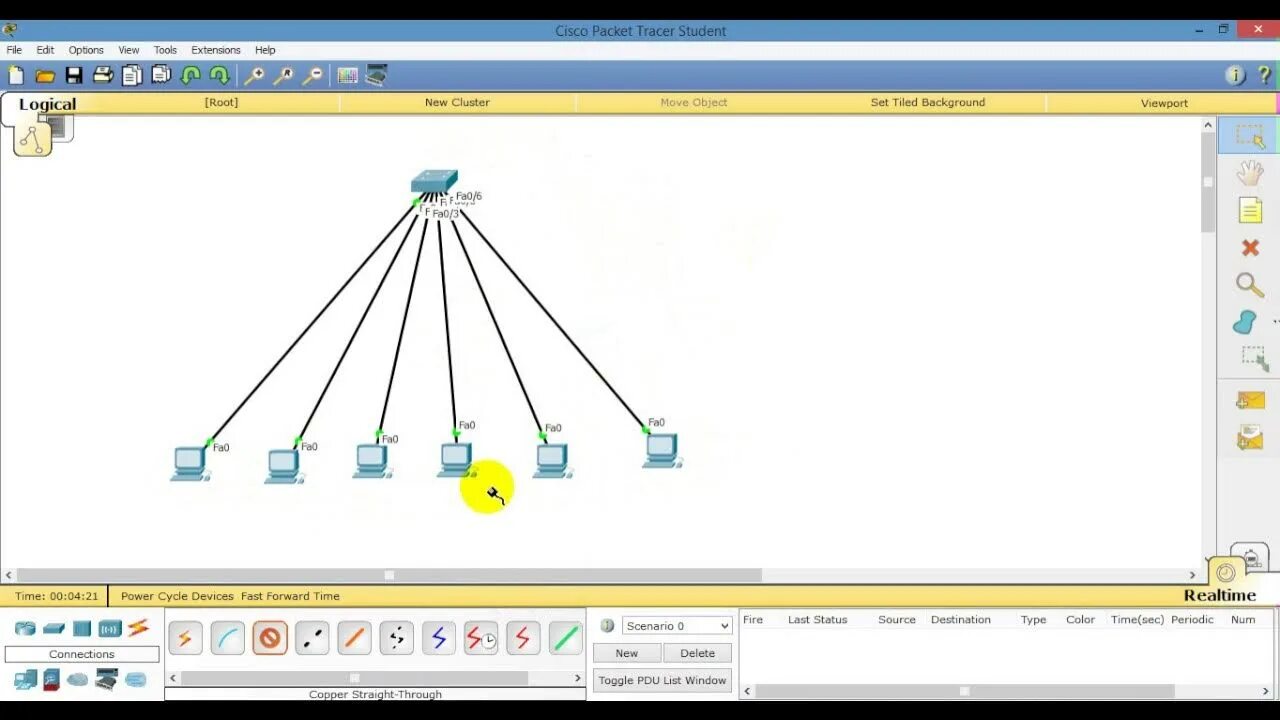Select the Connections lightning category

pyautogui.click(x=138, y=628)
